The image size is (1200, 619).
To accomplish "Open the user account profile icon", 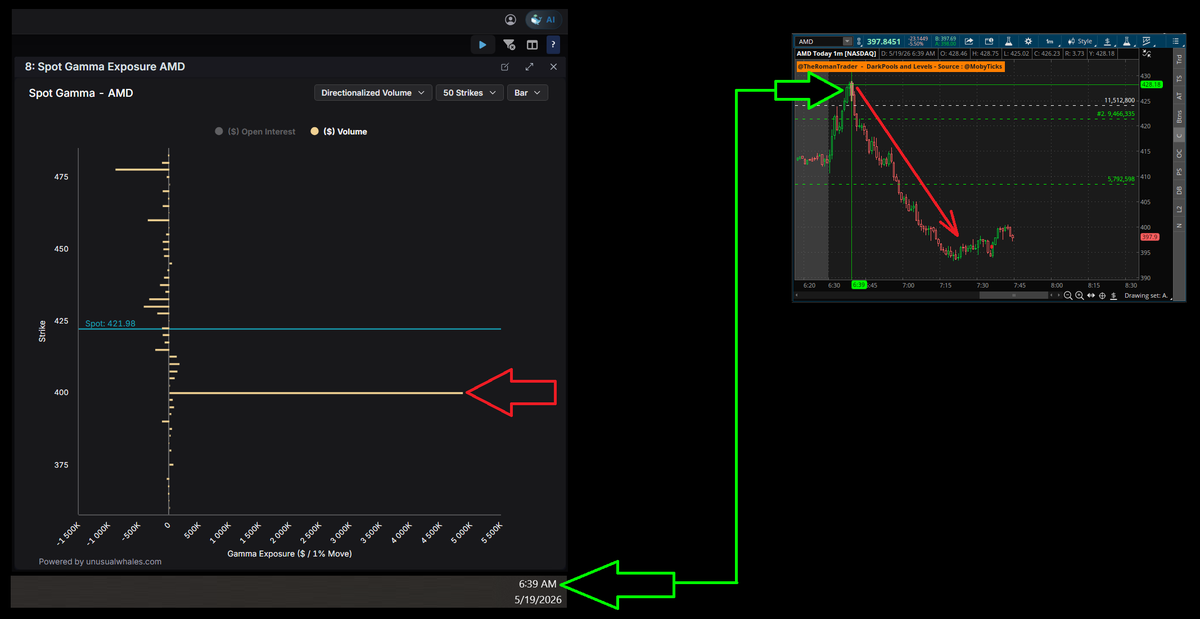I will (511, 19).
